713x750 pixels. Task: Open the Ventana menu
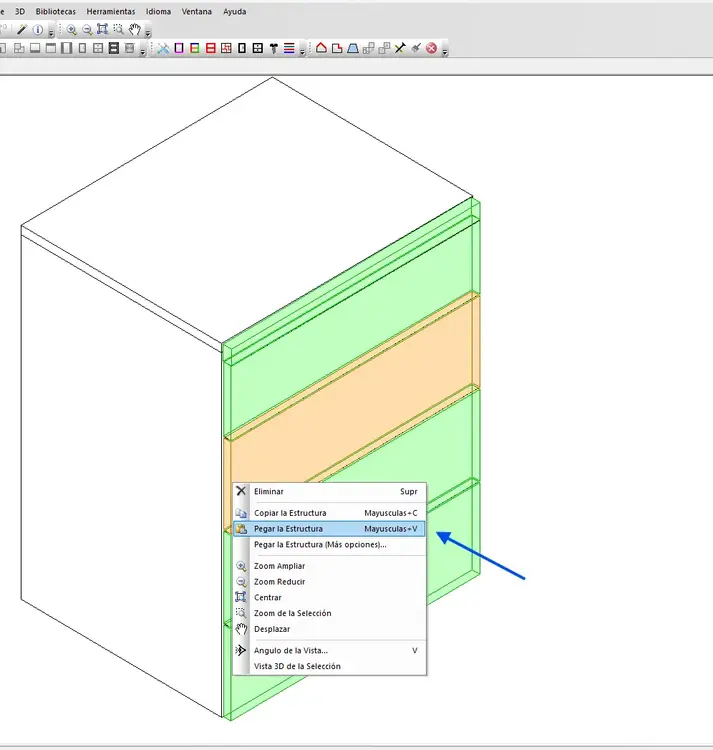click(196, 11)
